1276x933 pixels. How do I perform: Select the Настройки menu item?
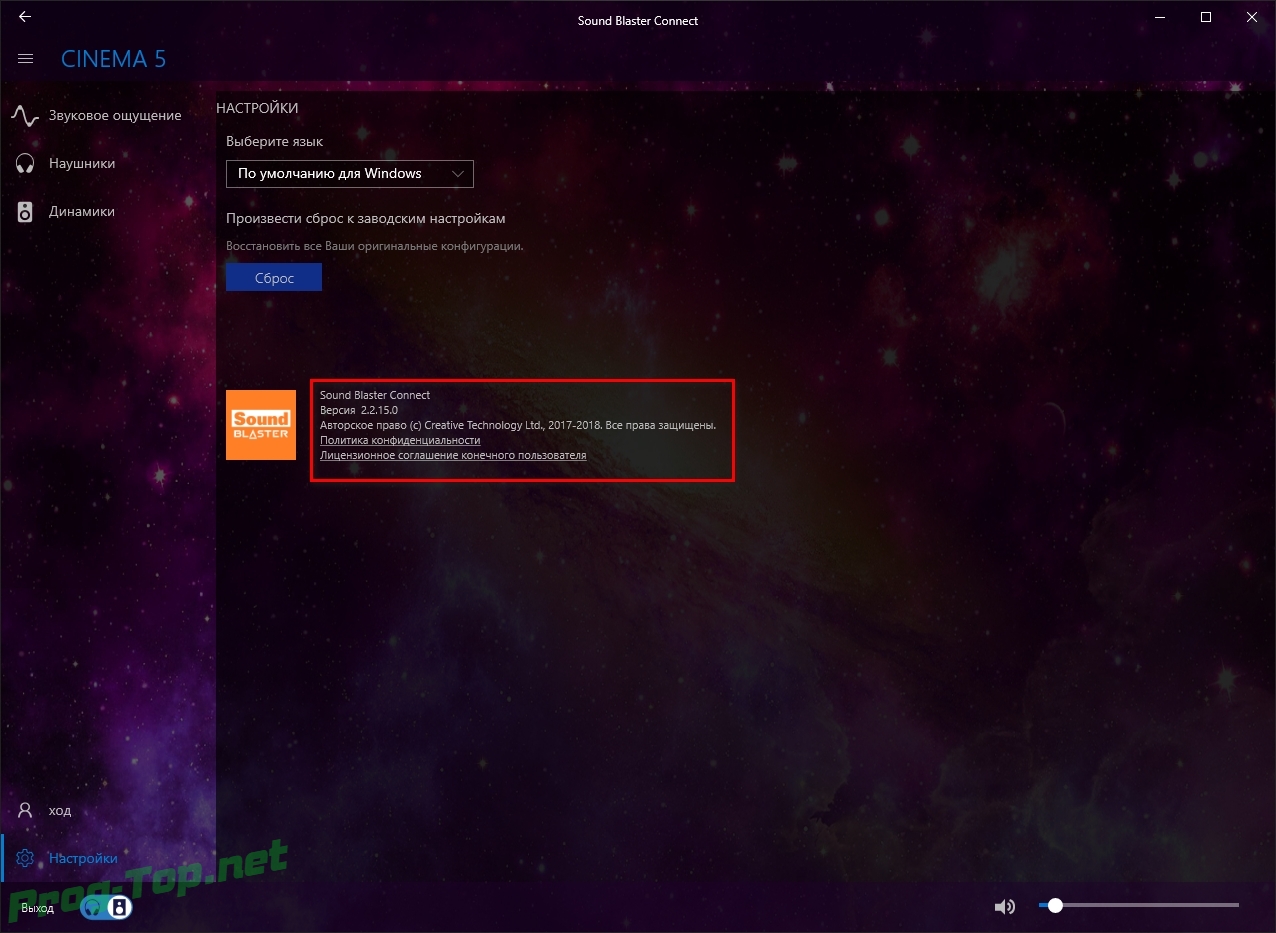pos(108,858)
